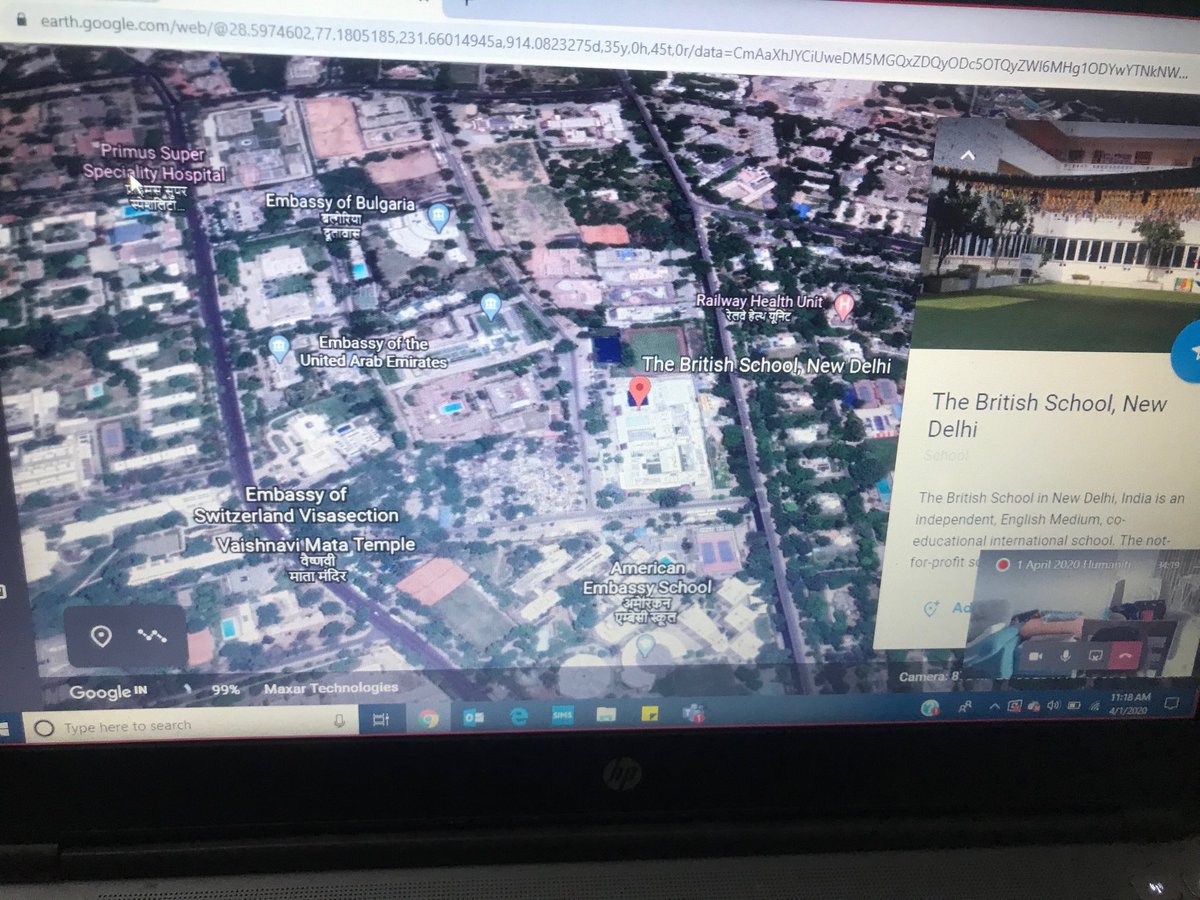Click the American Embassy School map label
The image size is (1200, 900).
(x=647, y=578)
